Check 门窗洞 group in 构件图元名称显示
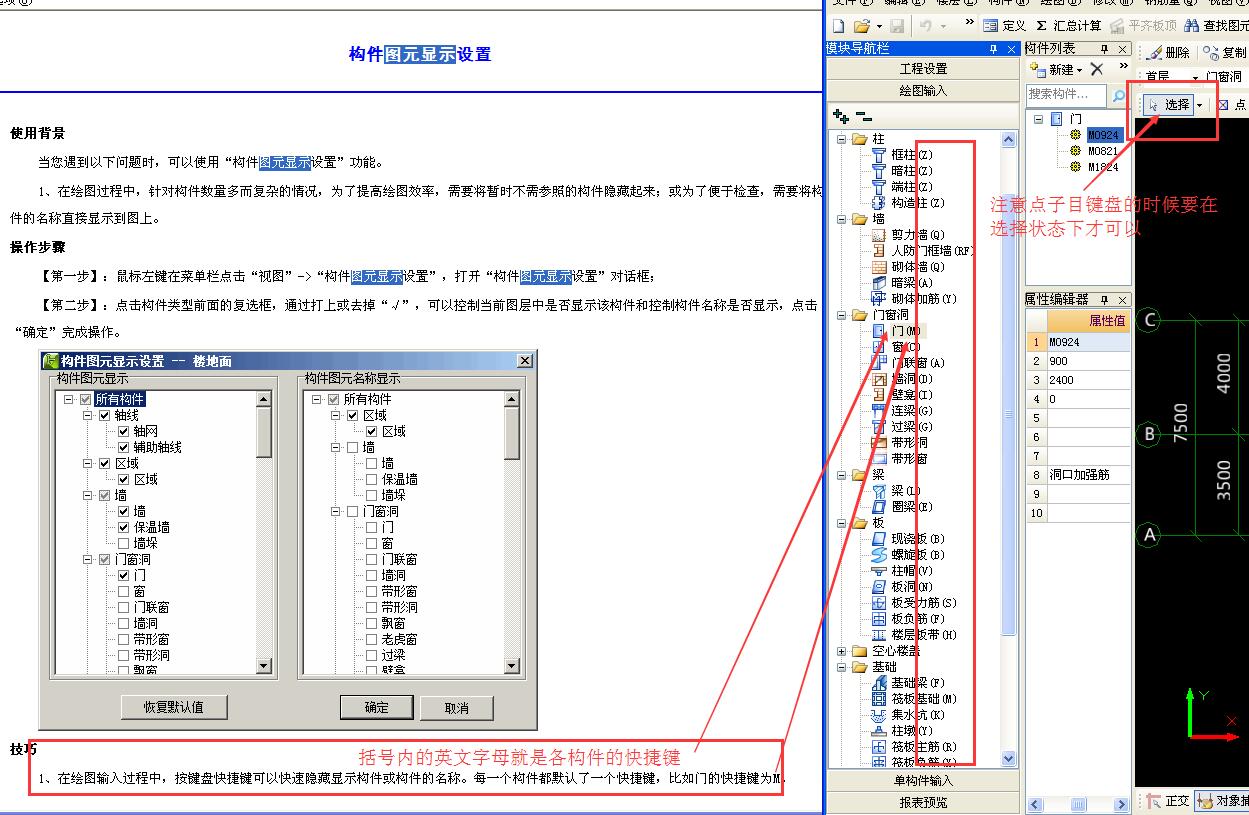This screenshot has height=815, width=1249. (353, 511)
